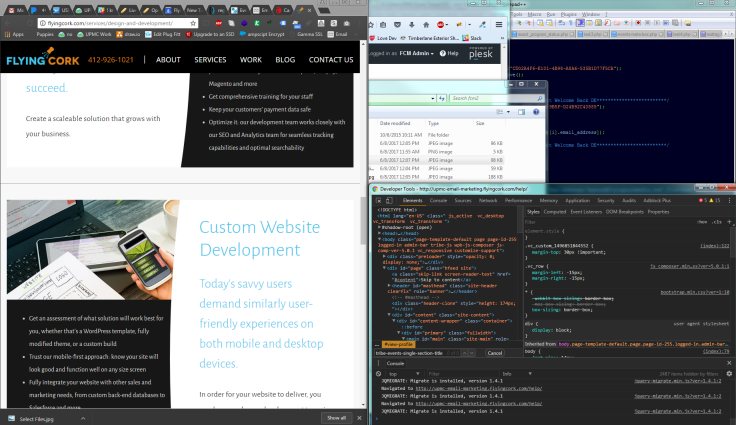Open console settings gear icon

tap(728, 374)
